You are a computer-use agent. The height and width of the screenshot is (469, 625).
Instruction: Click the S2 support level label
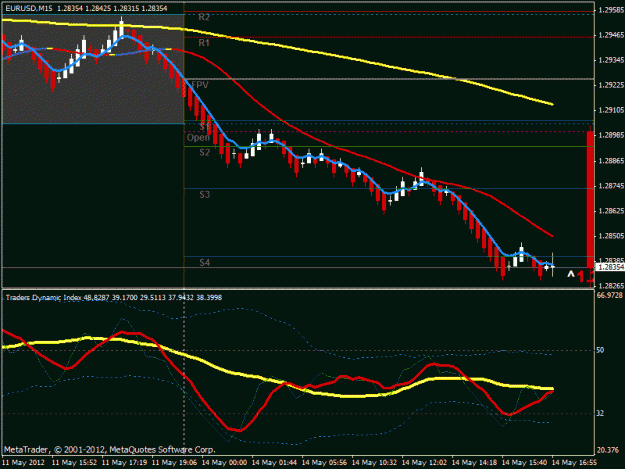[x=205, y=152]
